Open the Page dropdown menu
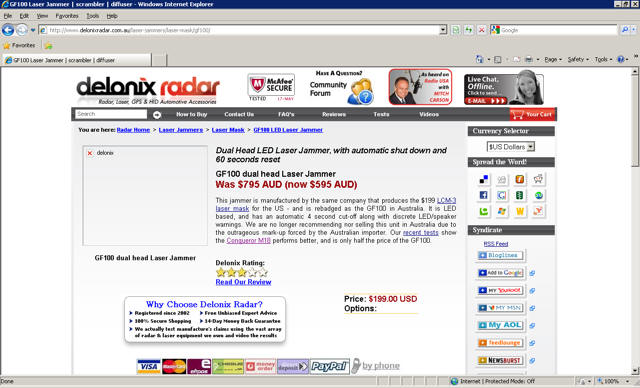Screen dimensions: 640x388 (x=553, y=60)
